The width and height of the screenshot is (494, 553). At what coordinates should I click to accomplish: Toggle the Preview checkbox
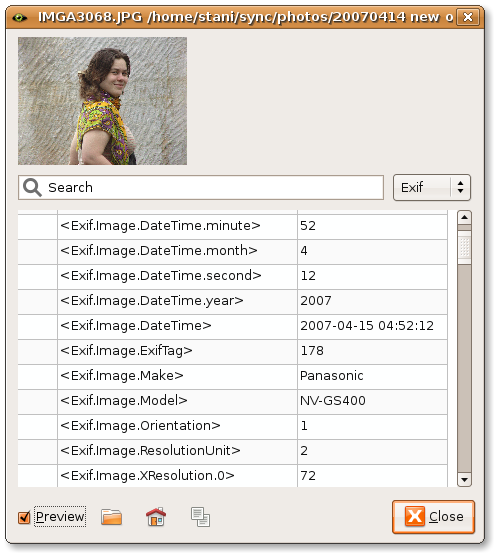coord(24,517)
